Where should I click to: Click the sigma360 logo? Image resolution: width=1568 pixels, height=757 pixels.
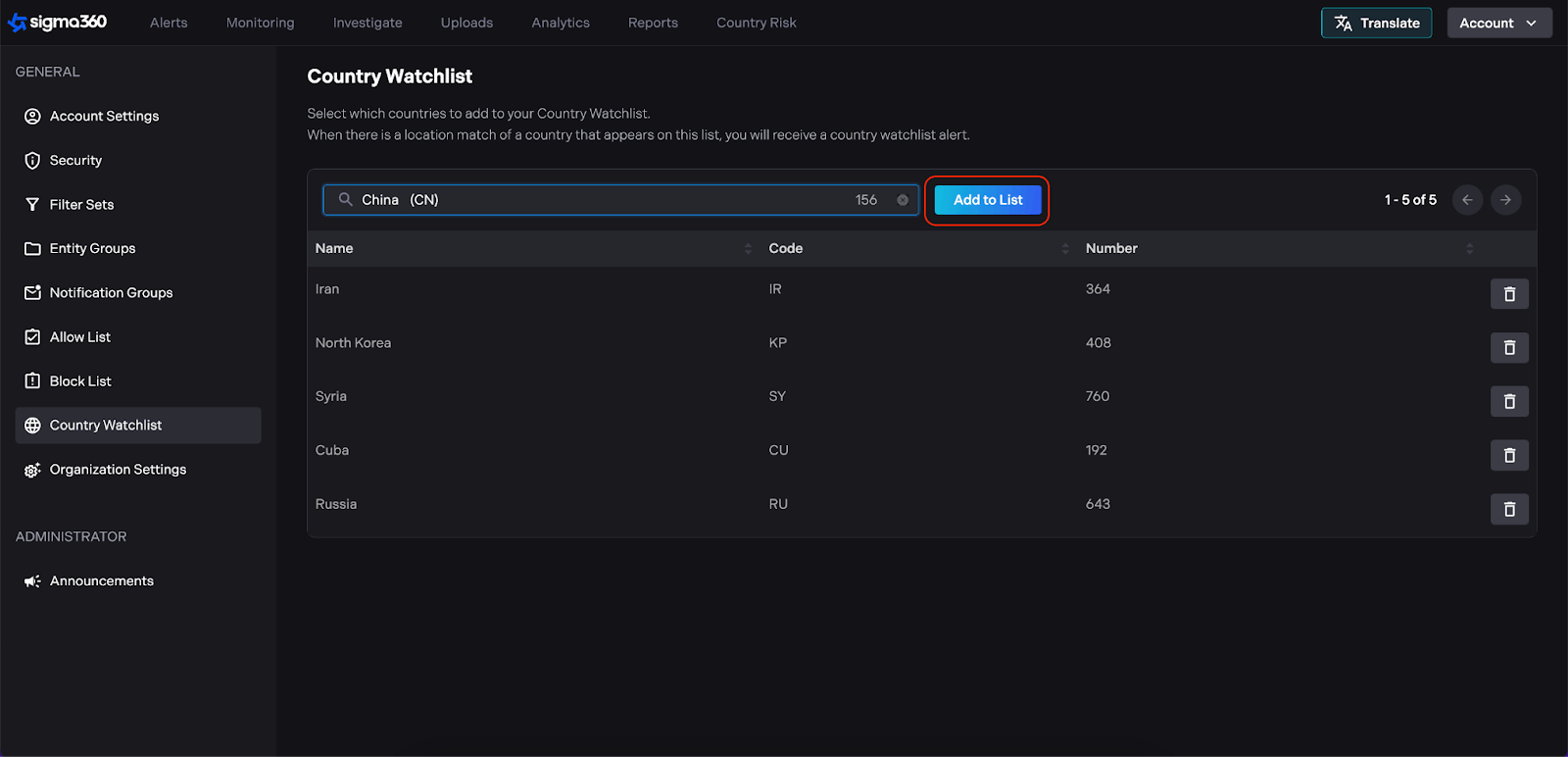tap(58, 23)
